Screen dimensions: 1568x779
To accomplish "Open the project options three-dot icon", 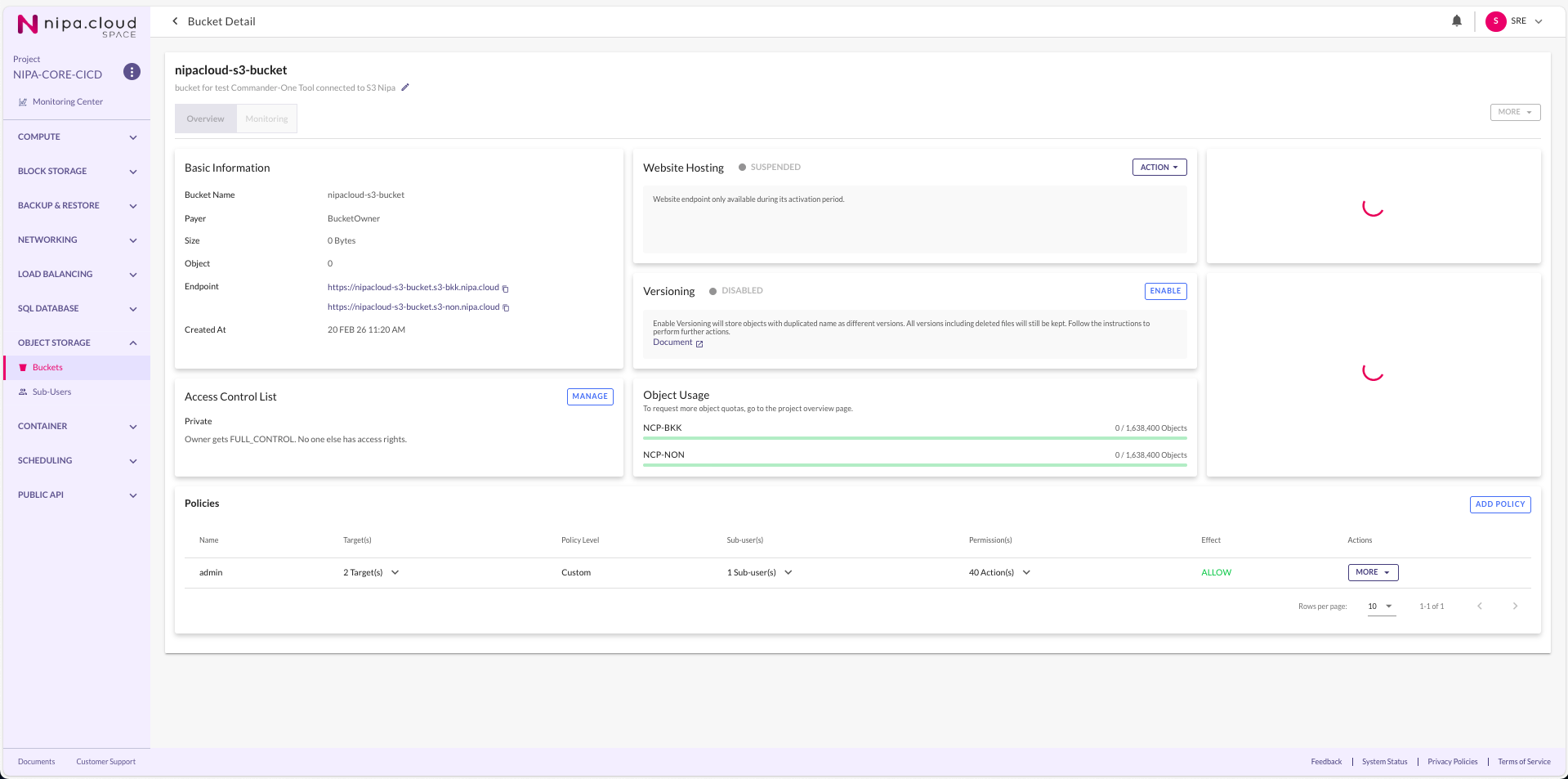I will [132, 72].
